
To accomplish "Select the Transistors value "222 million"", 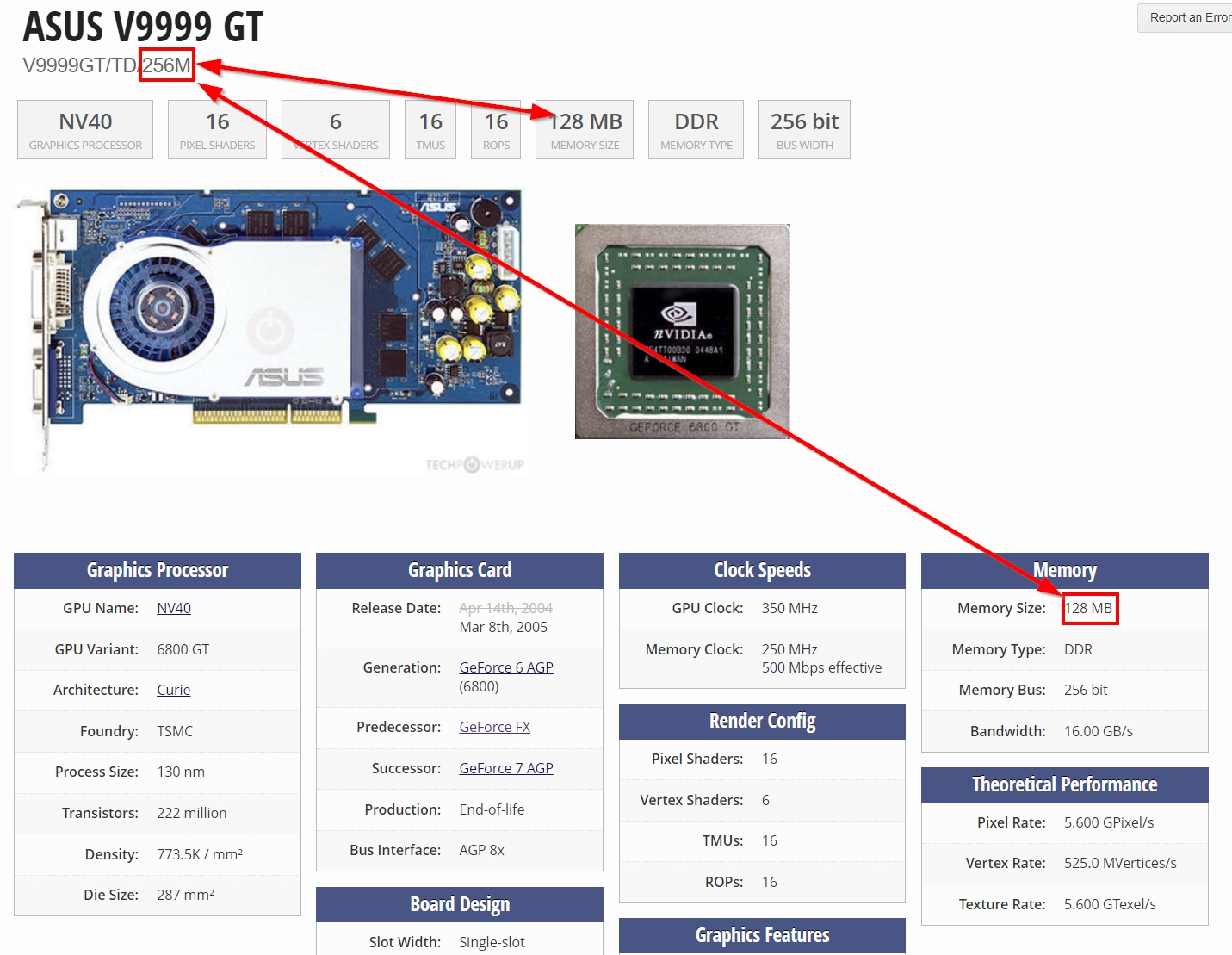I will tap(192, 813).
